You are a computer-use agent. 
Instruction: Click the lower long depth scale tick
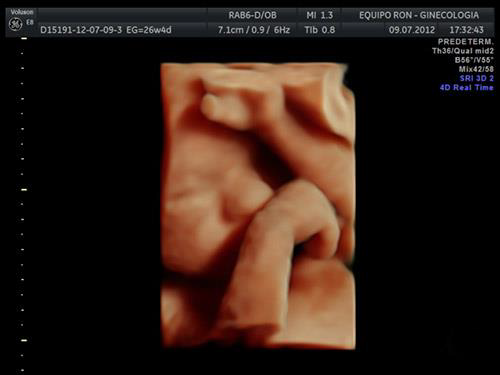24,340
